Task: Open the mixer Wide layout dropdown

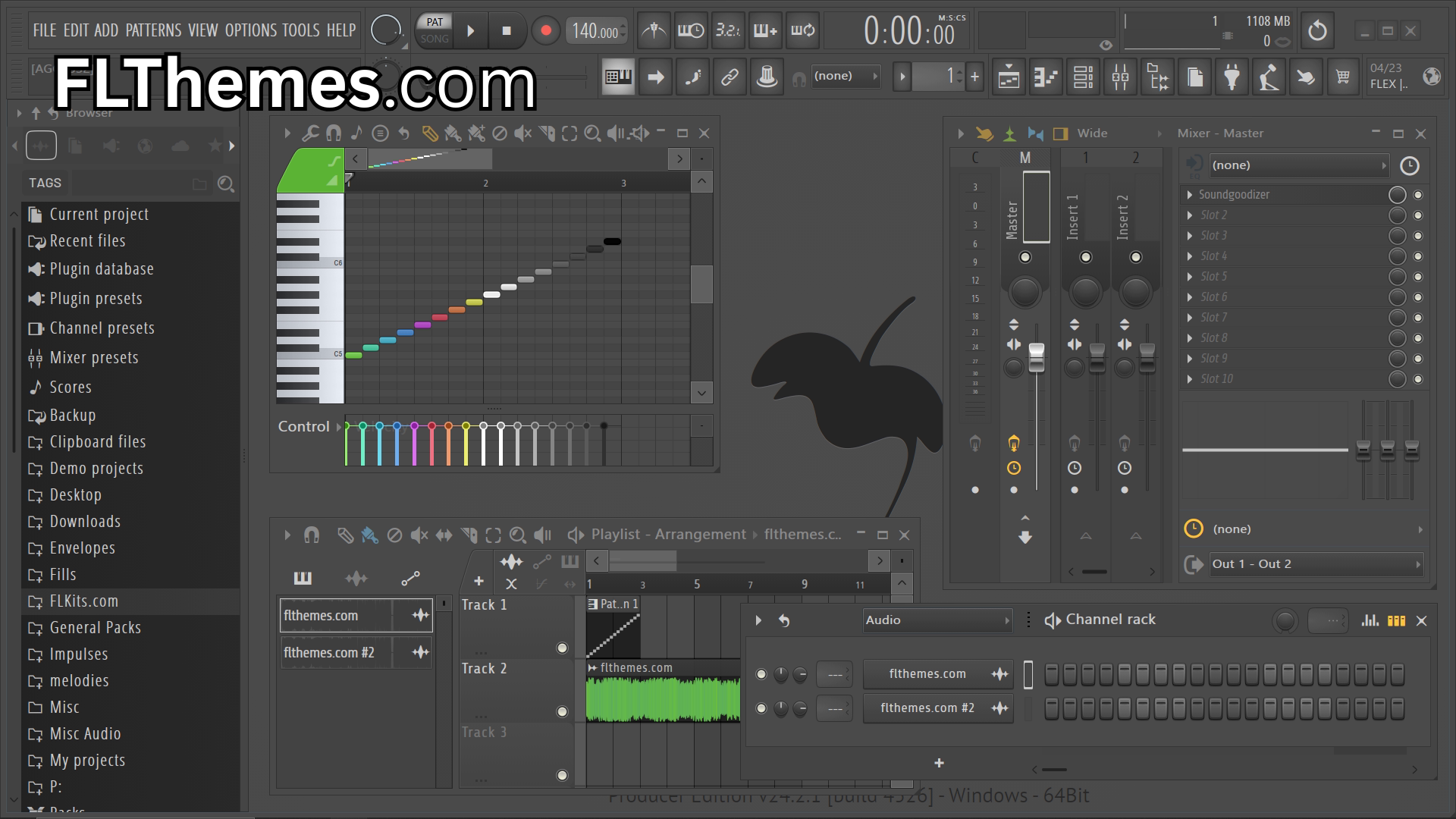Action: pos(1119,133)
